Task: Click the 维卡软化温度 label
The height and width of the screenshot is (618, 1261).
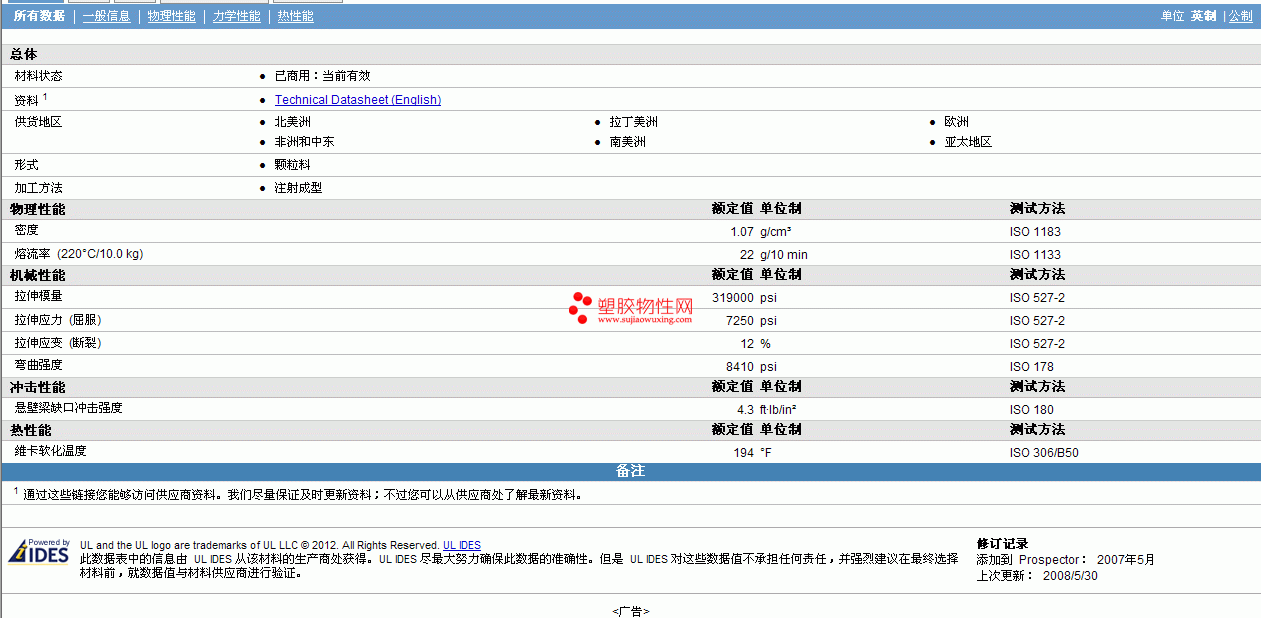Action: coord(51,451)
